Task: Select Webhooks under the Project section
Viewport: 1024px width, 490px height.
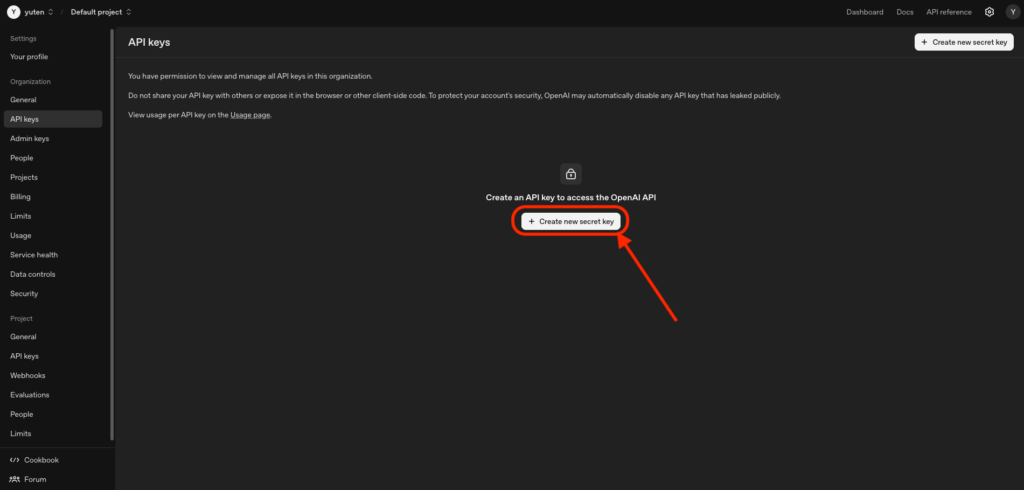Action: tap(28, 375)
